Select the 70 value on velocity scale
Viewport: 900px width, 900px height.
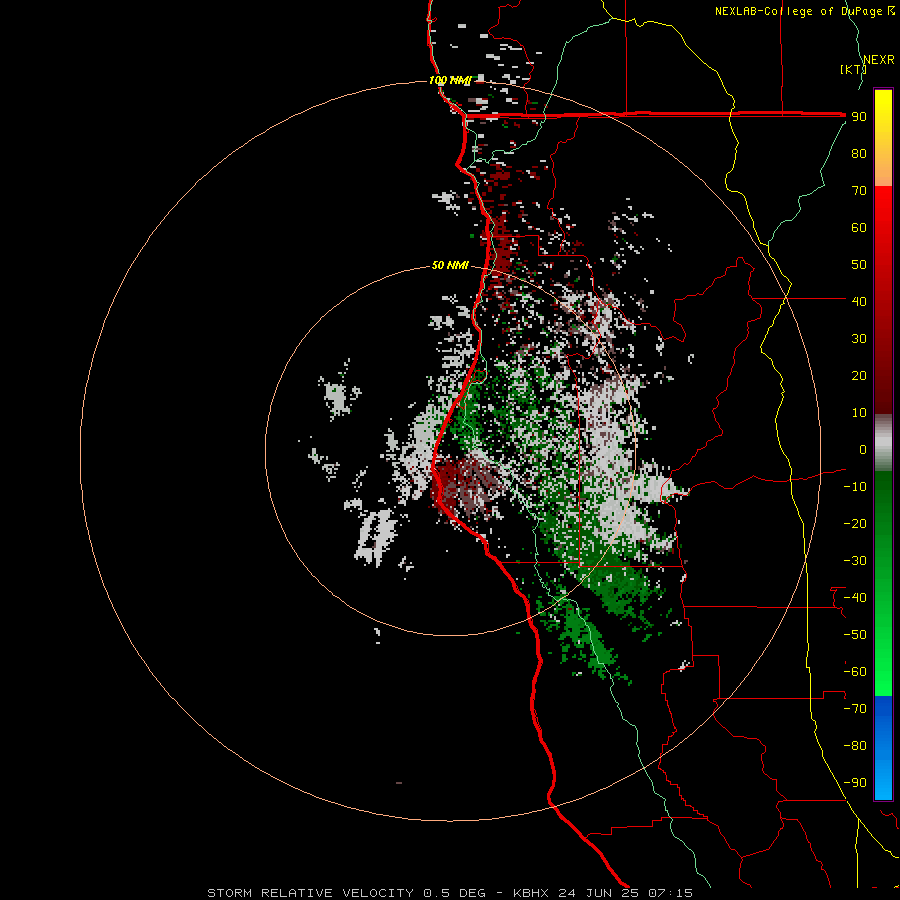859,191
